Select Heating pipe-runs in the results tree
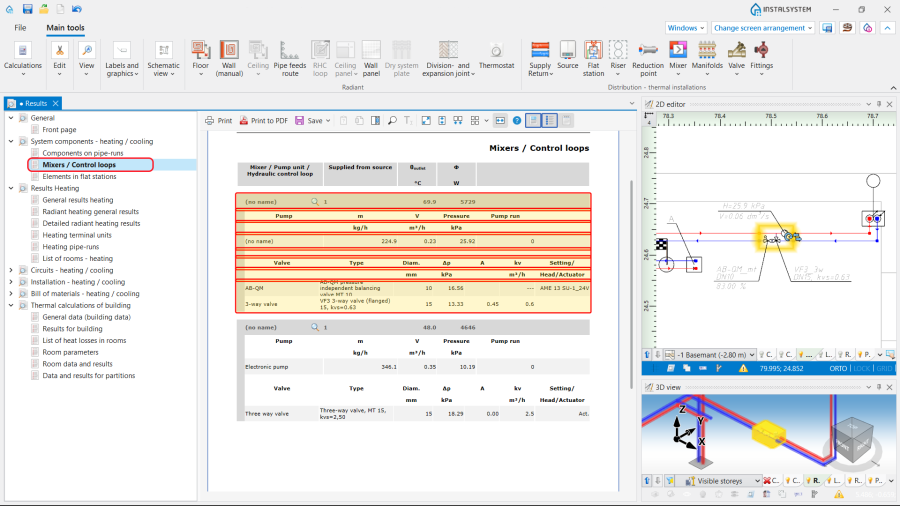The width and height of the screenshot is (900, 506). tap(70, 246)
